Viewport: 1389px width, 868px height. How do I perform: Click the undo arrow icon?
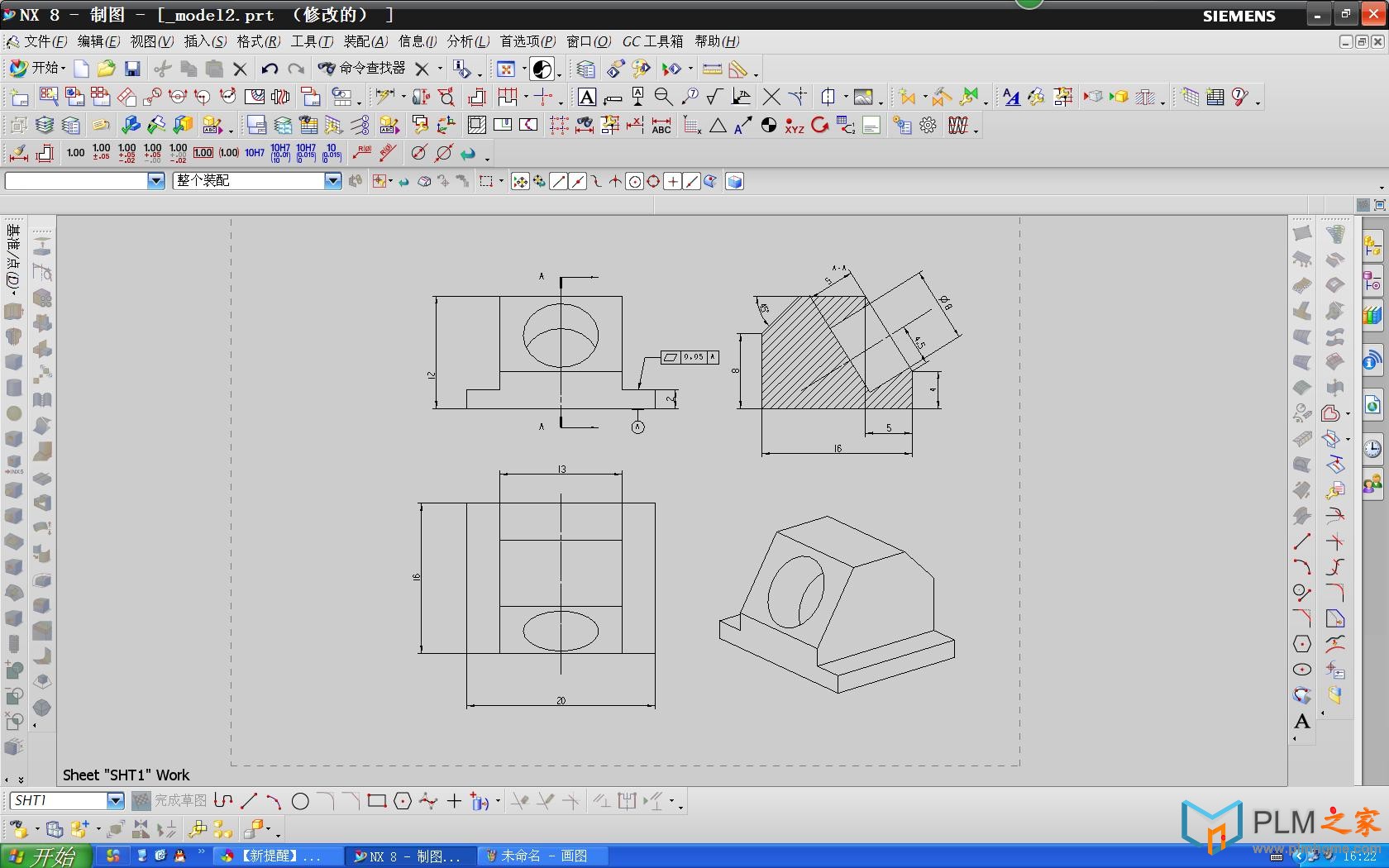pyautogui.click(x=270, y=69)
